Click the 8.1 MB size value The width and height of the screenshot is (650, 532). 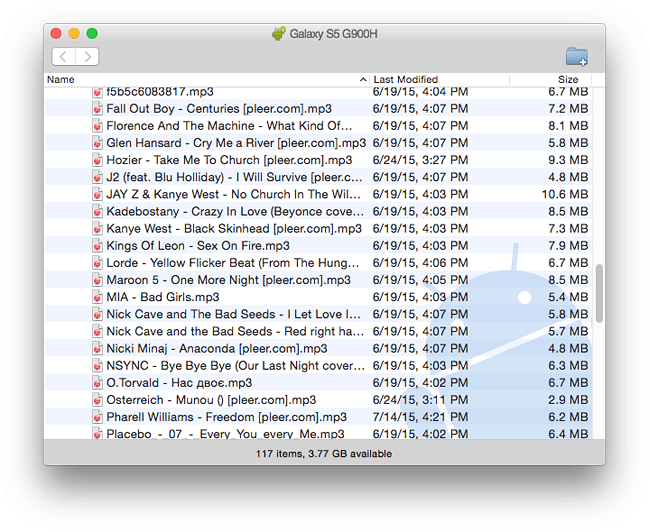point(568,126)
